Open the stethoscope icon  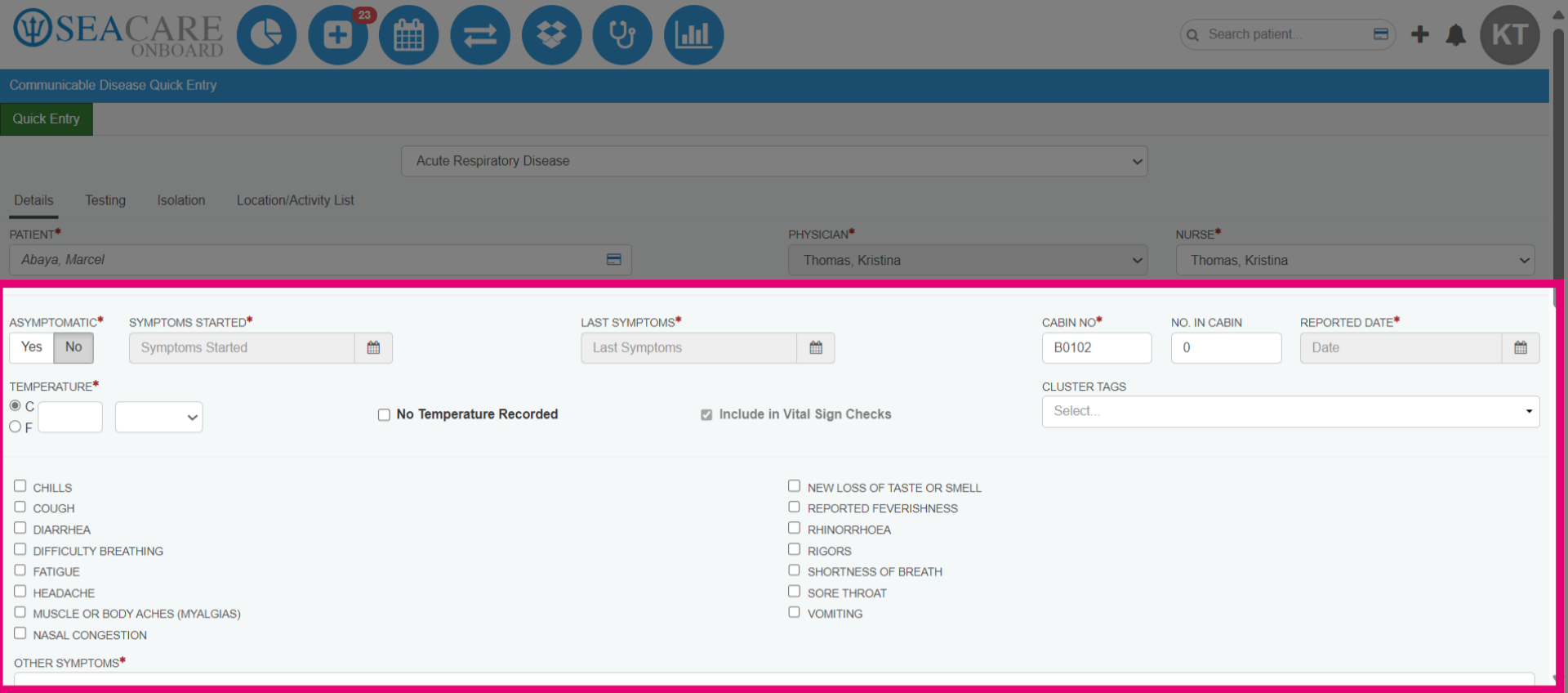622,35
